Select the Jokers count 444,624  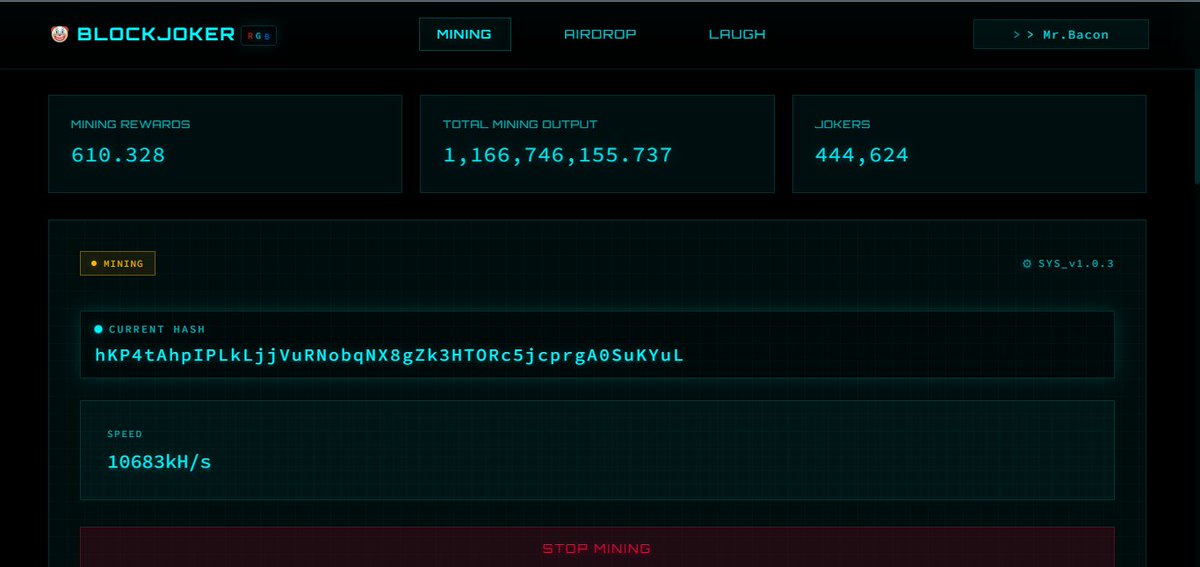(x=862, y=155)
